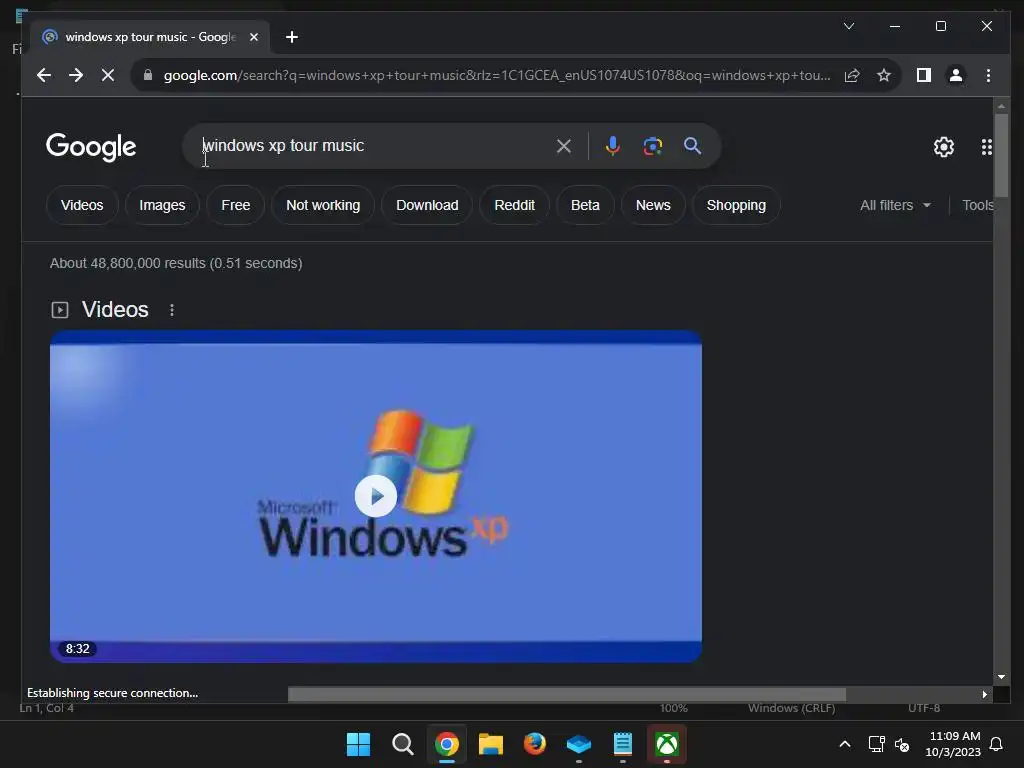Click the Videos section heading
This screenshot has width=1024, height=768.
115,310
